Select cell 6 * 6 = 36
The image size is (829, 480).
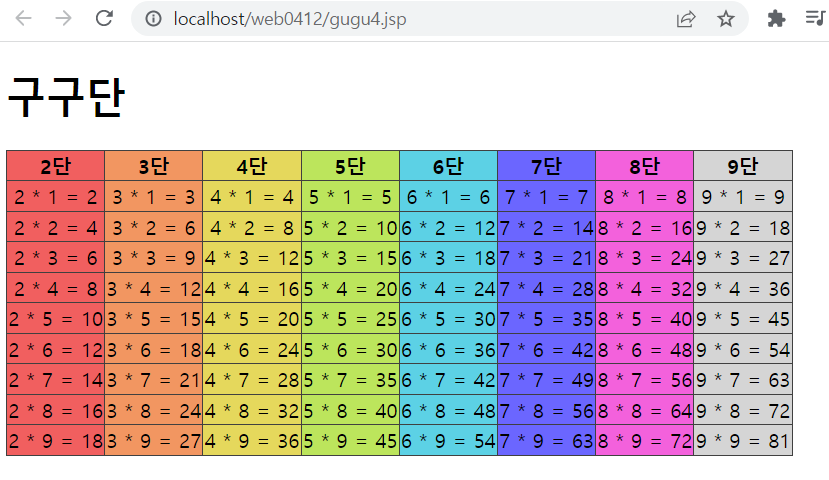coord(448,349)
